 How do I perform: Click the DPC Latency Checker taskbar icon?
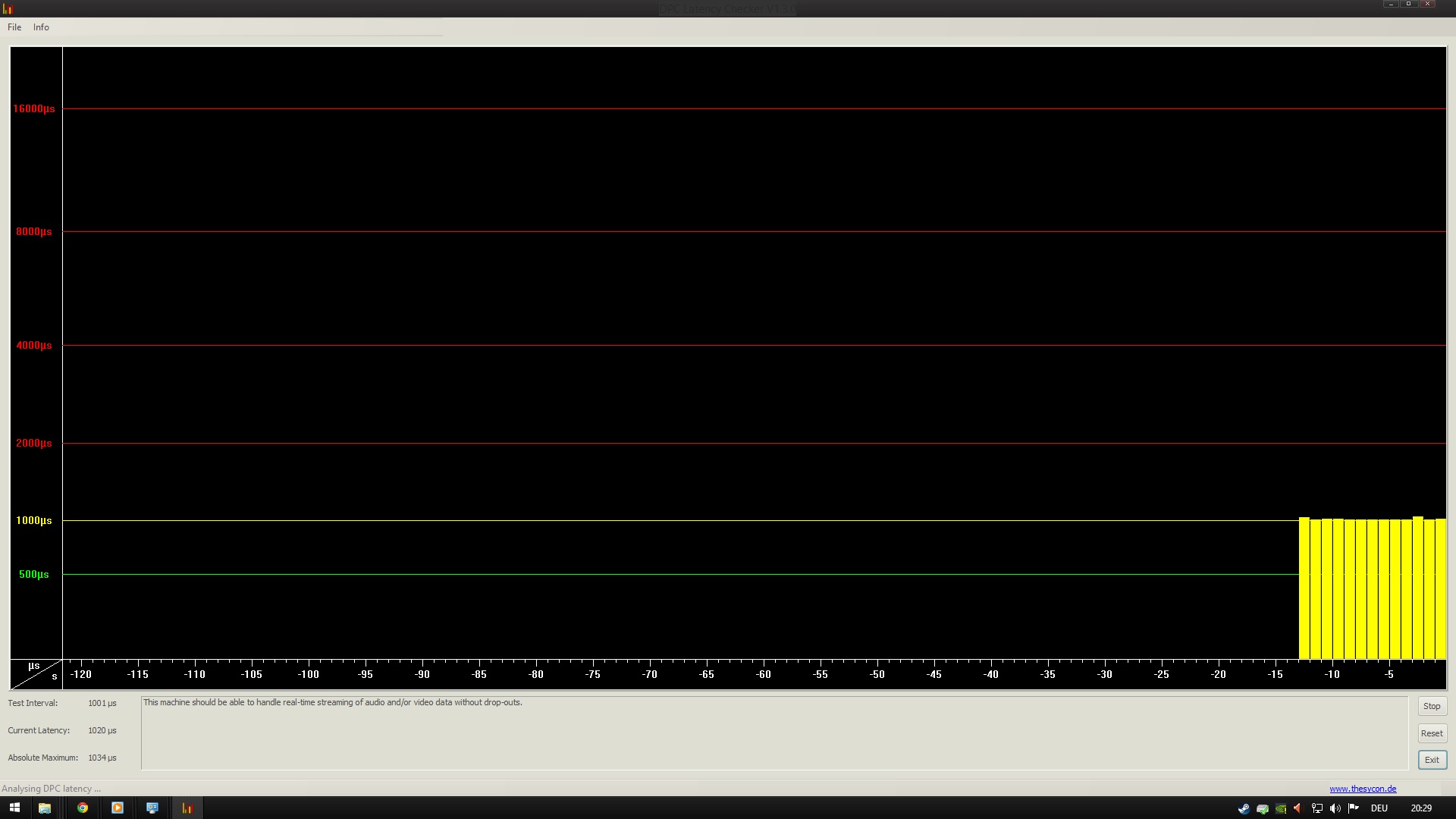(187, 808)
